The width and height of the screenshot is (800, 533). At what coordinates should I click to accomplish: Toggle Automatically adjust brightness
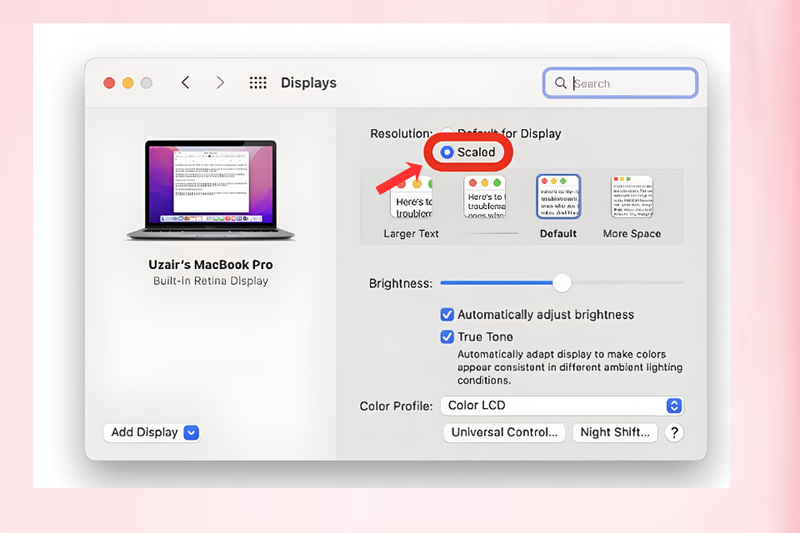447,315
